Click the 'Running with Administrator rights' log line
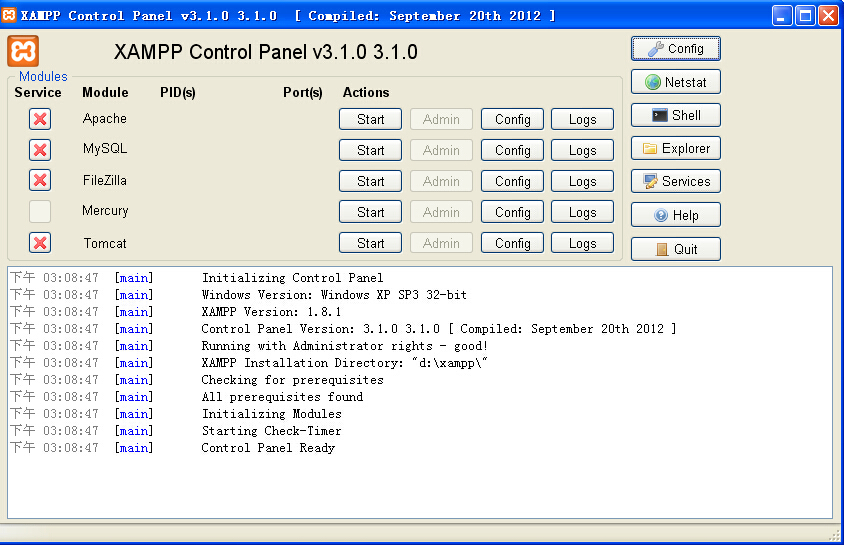 344,346
